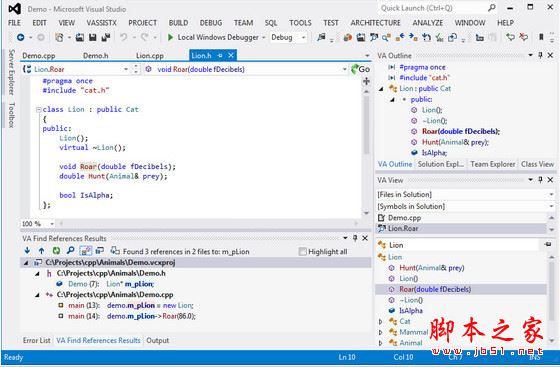The width and height of the screenshot is (560, 367).
Task: Click the Save All toolbar icon
Action: 105,37
